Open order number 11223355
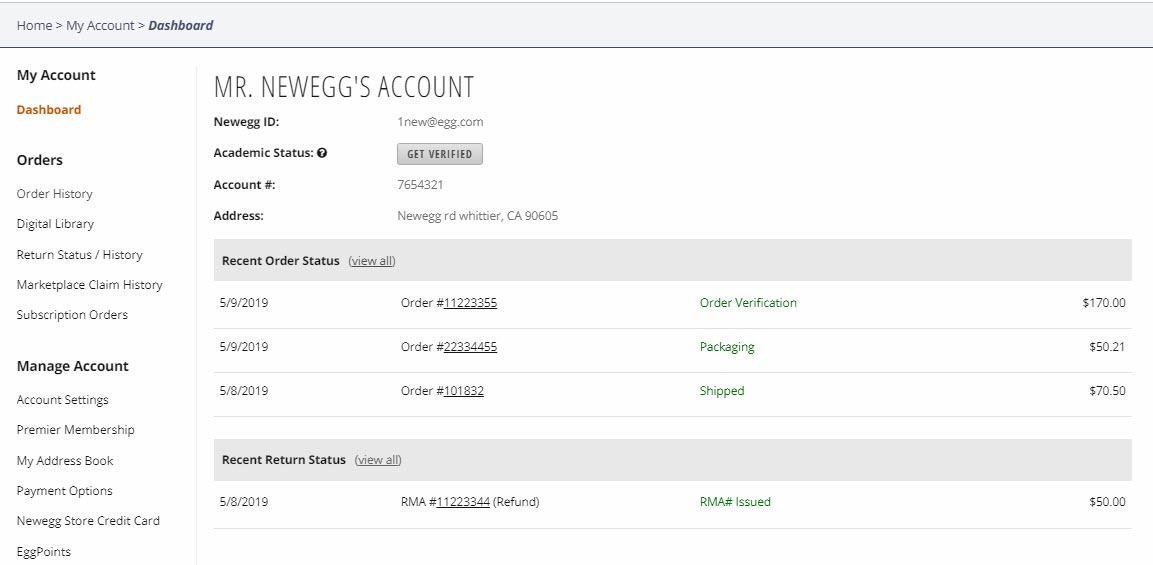 pos(470,302)
